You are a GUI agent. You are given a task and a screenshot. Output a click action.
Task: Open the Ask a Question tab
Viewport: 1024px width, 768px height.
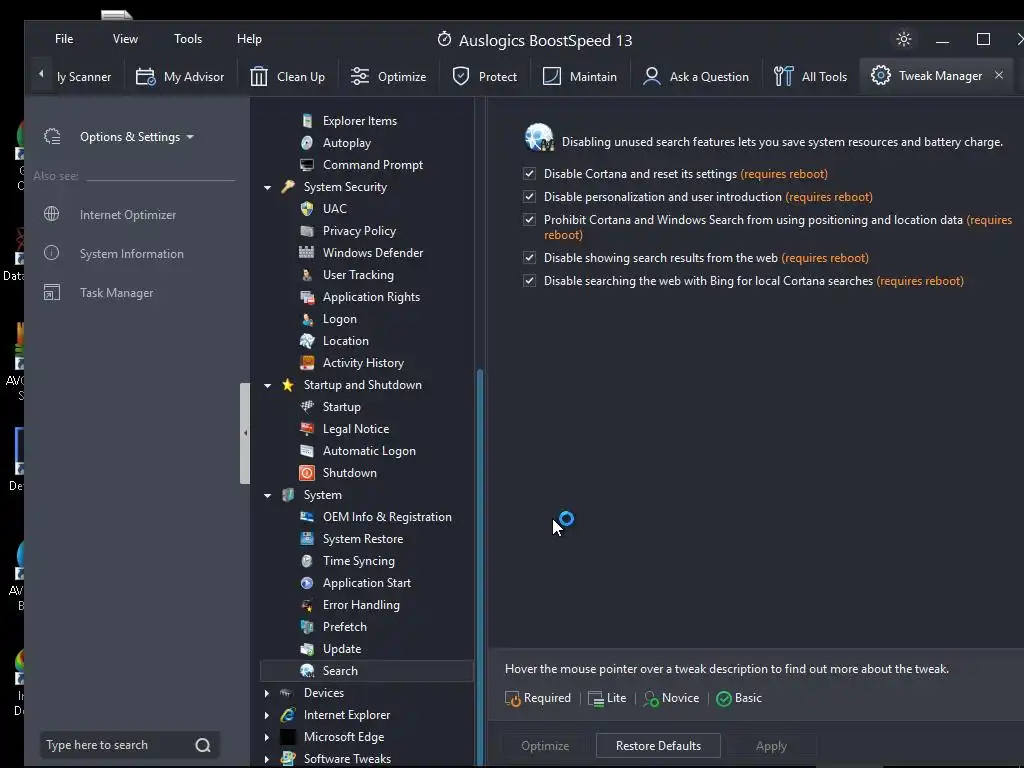[696, 76]
